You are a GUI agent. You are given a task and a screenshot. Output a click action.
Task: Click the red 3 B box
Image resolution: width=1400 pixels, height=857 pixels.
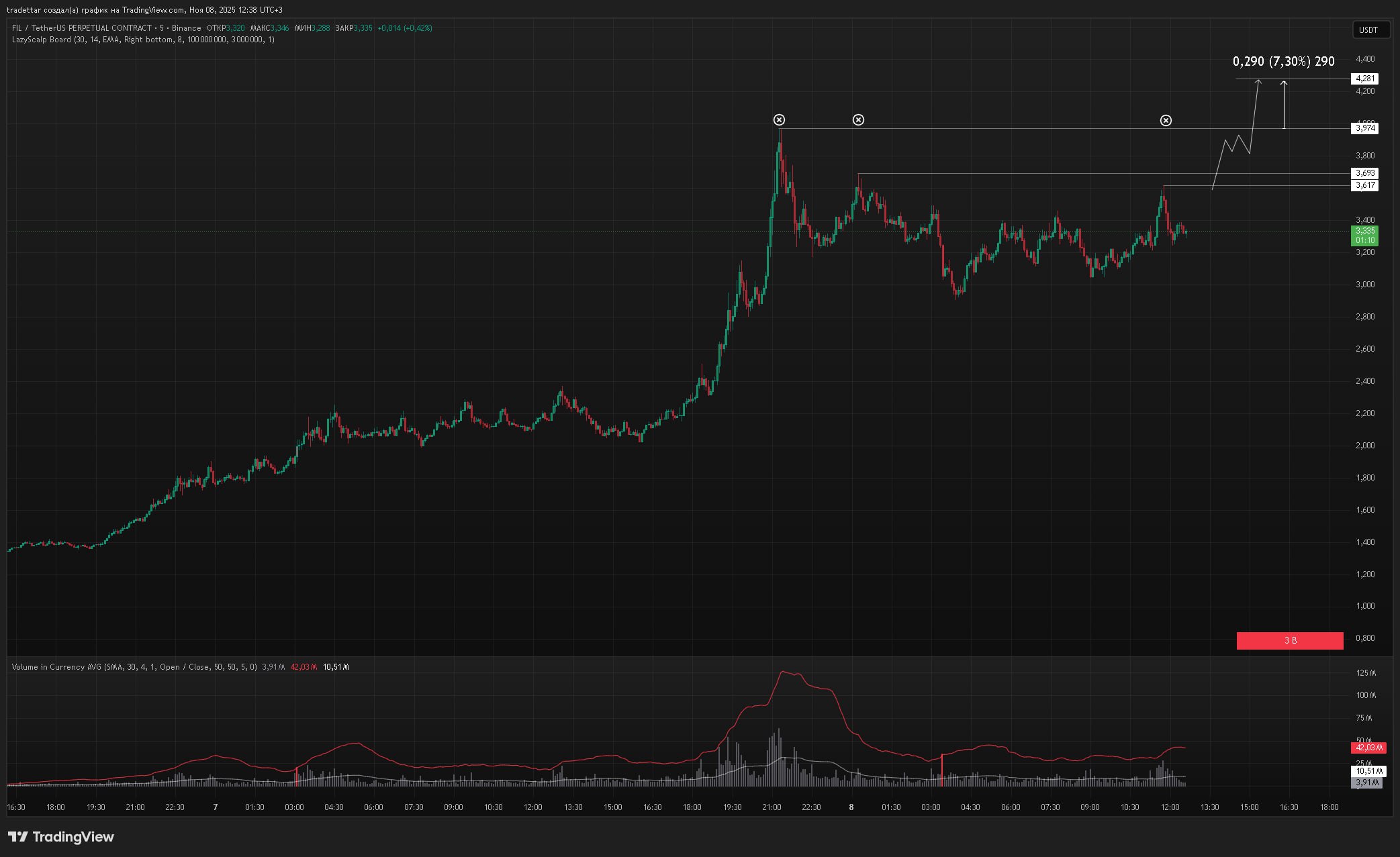tap(1289, 640)
